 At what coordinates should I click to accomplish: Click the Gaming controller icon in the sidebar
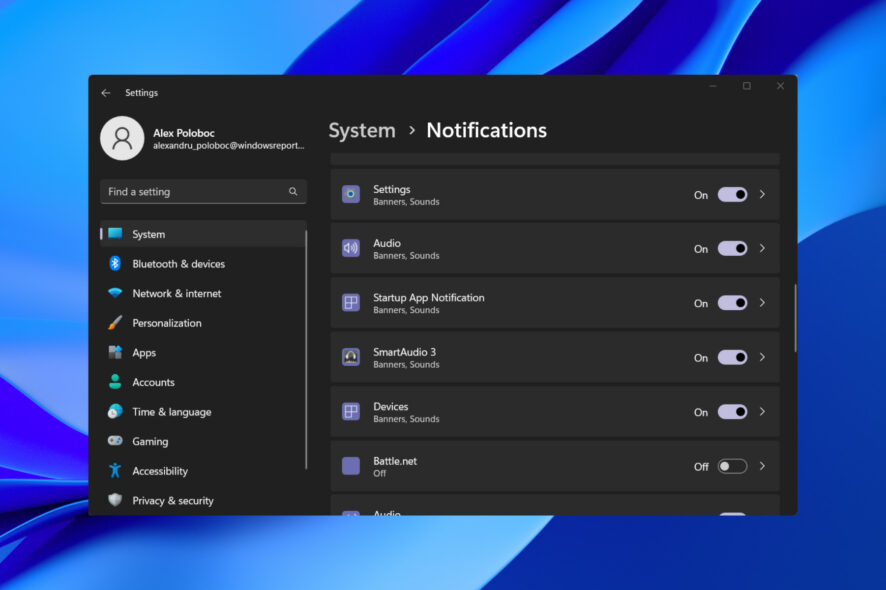click(114, 441)
